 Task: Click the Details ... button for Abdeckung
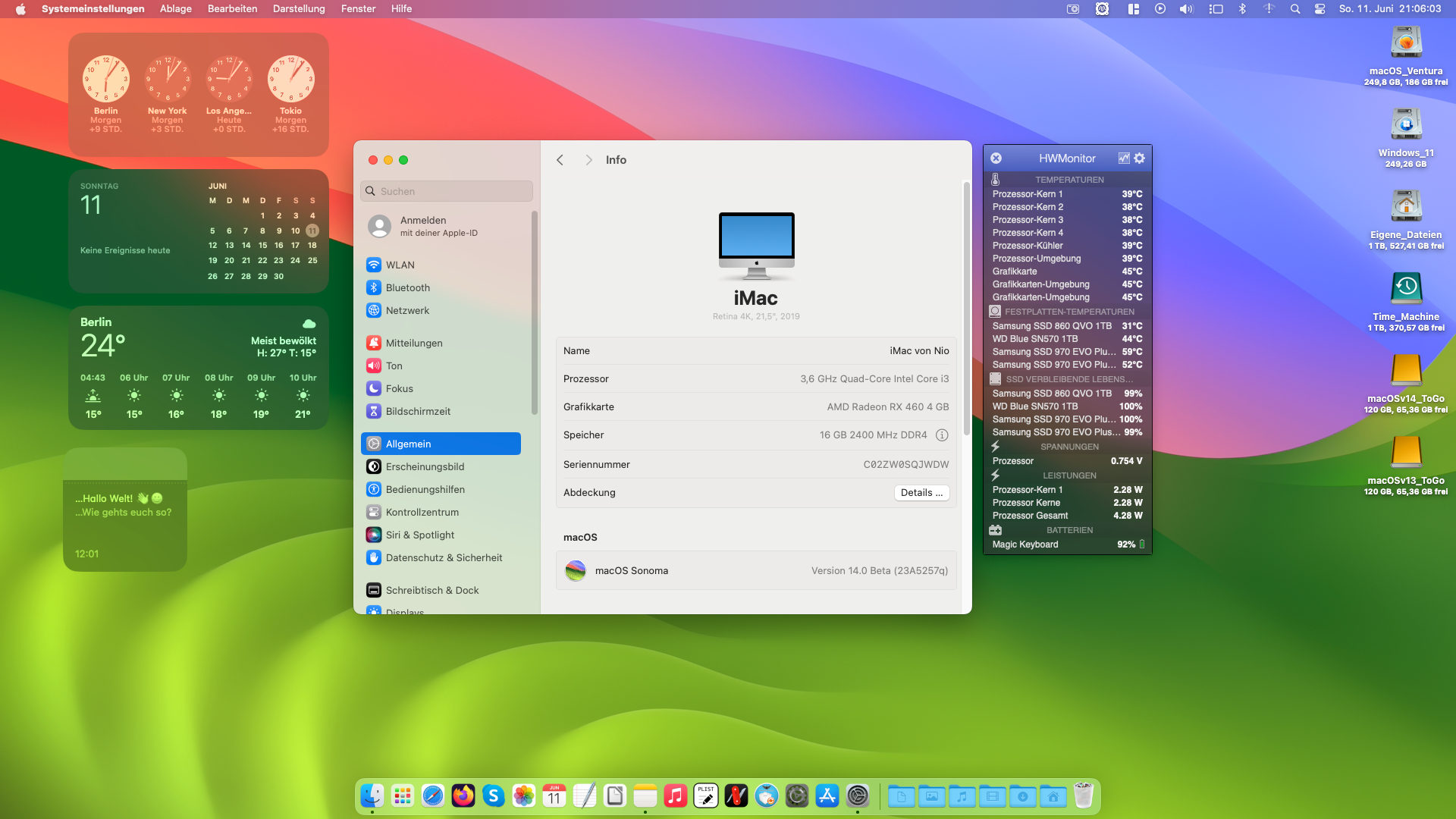click(921, 493)
